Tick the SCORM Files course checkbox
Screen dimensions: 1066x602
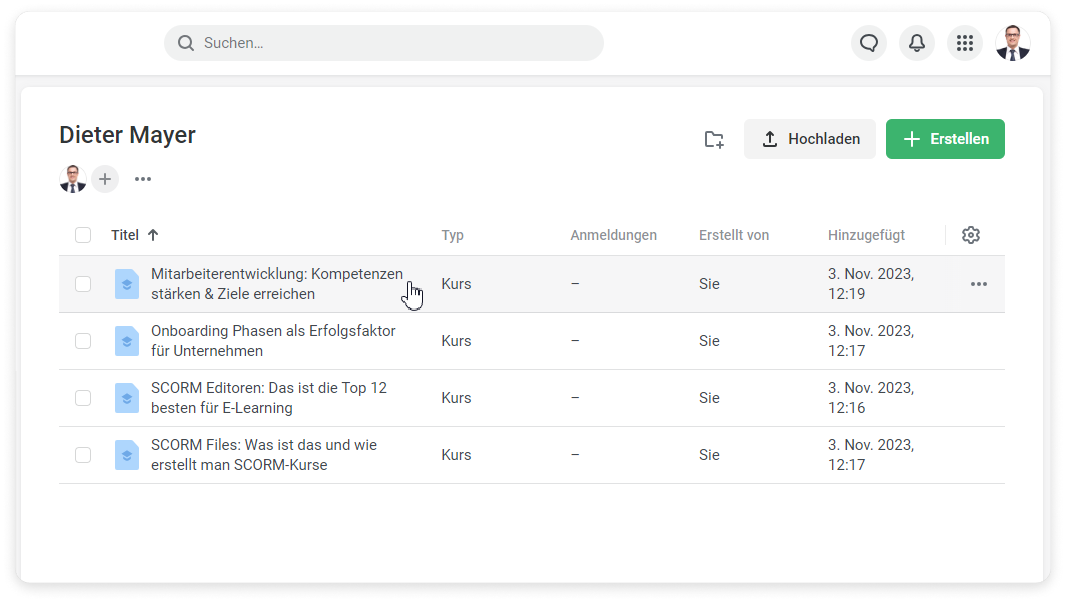point(83,455)
